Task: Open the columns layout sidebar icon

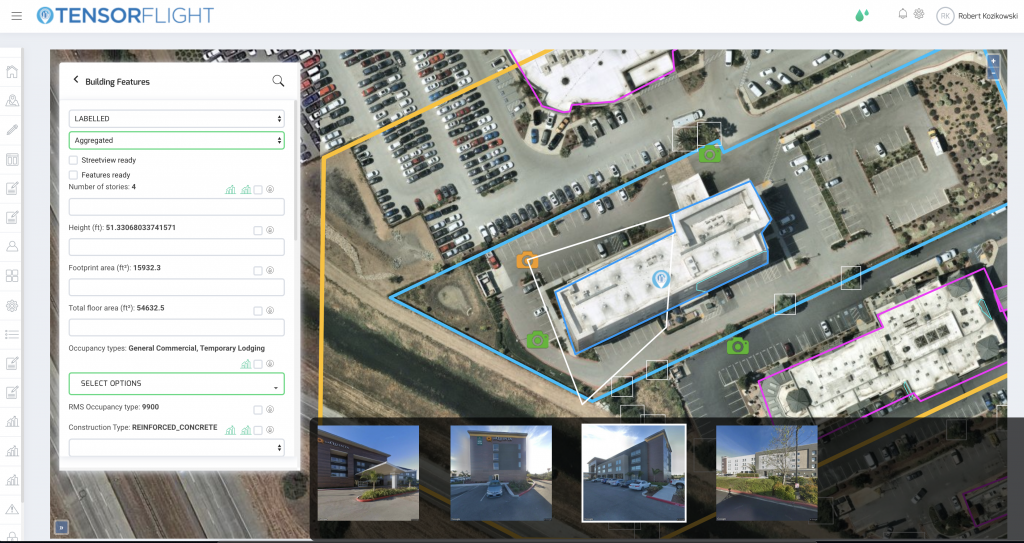Action: tap(12, 159)
